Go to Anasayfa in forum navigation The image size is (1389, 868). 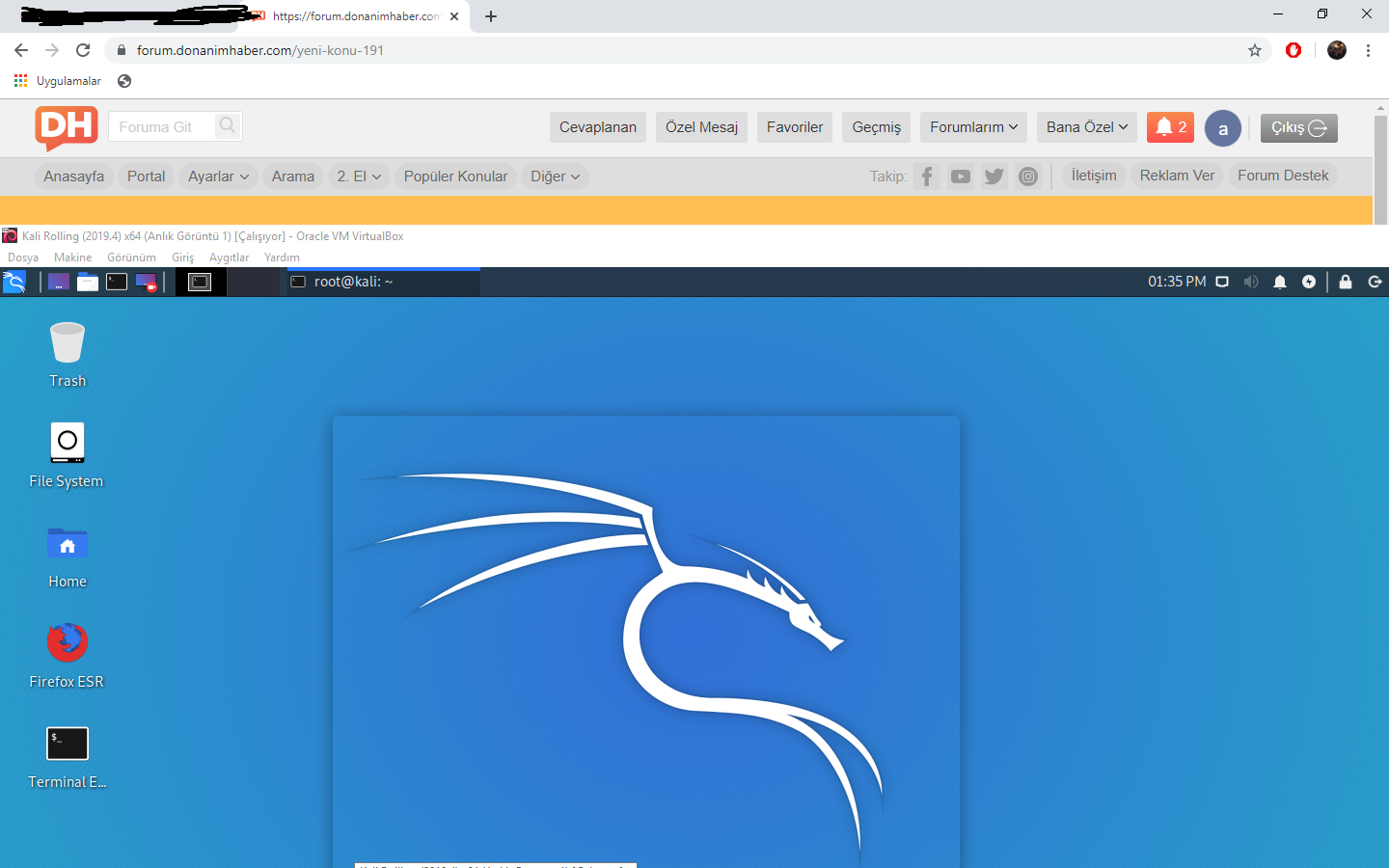74,176
